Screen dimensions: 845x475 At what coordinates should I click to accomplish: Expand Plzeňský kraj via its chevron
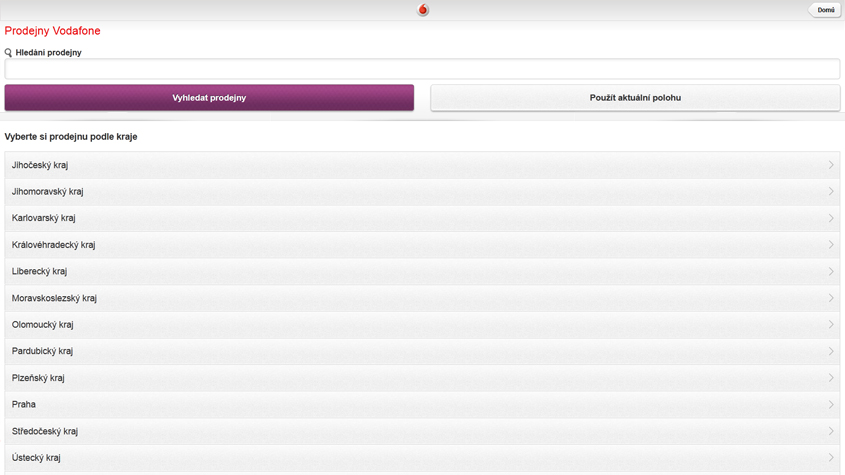[x=831, y=378]
